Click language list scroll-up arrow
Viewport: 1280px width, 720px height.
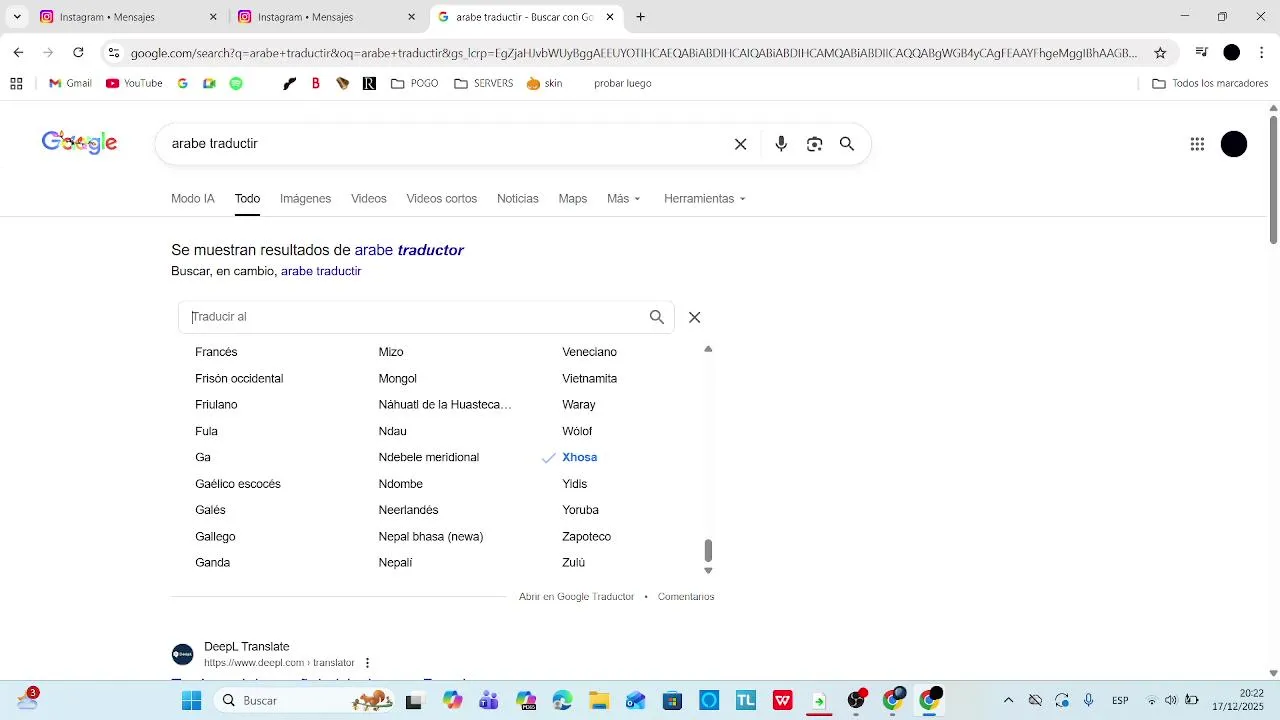708,349
